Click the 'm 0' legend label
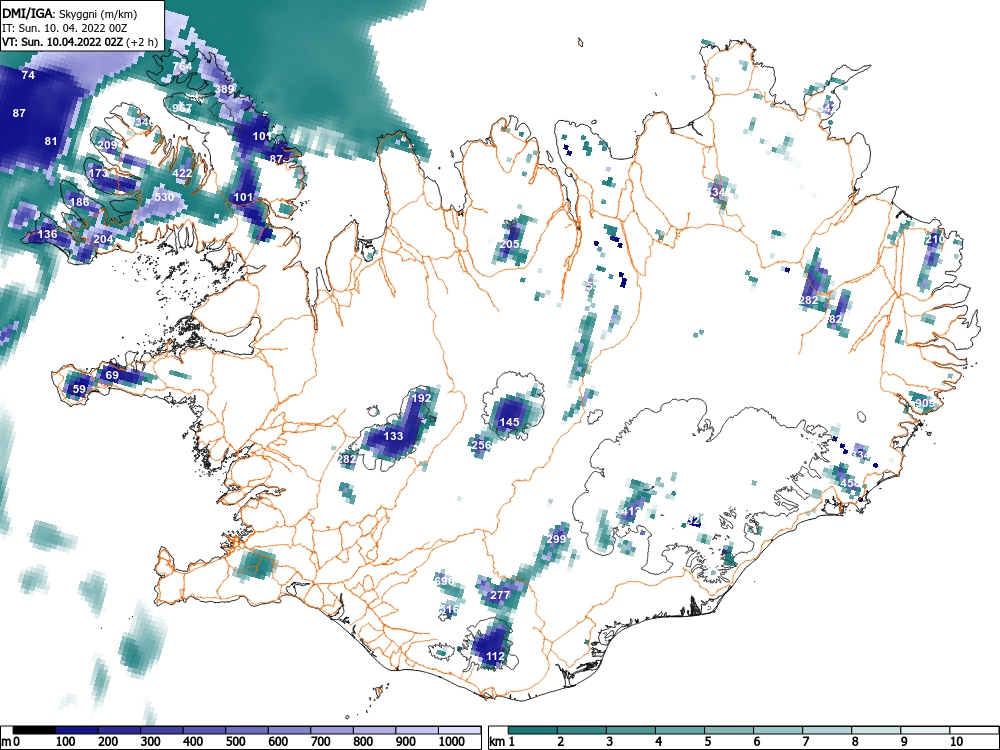 11,742
